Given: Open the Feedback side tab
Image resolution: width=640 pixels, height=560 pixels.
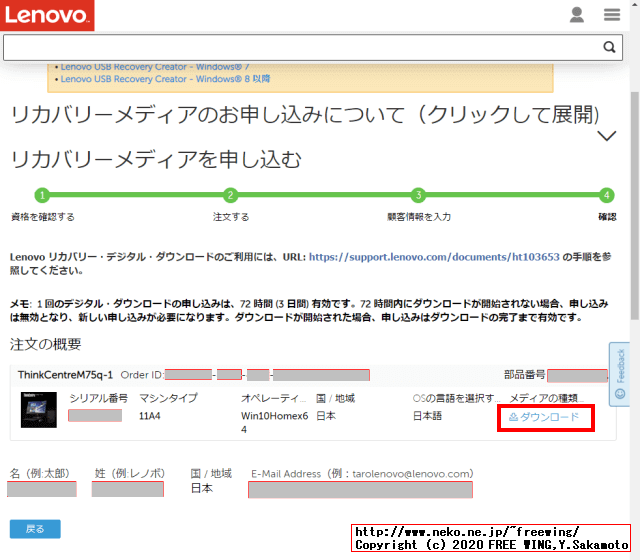Looking at the screenshot, I should 620,374.
